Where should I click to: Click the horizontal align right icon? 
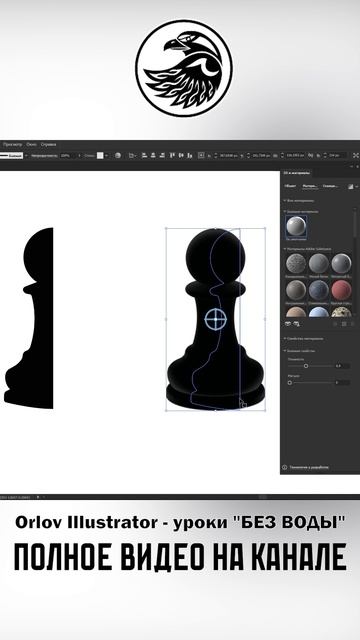pos(162,156)
